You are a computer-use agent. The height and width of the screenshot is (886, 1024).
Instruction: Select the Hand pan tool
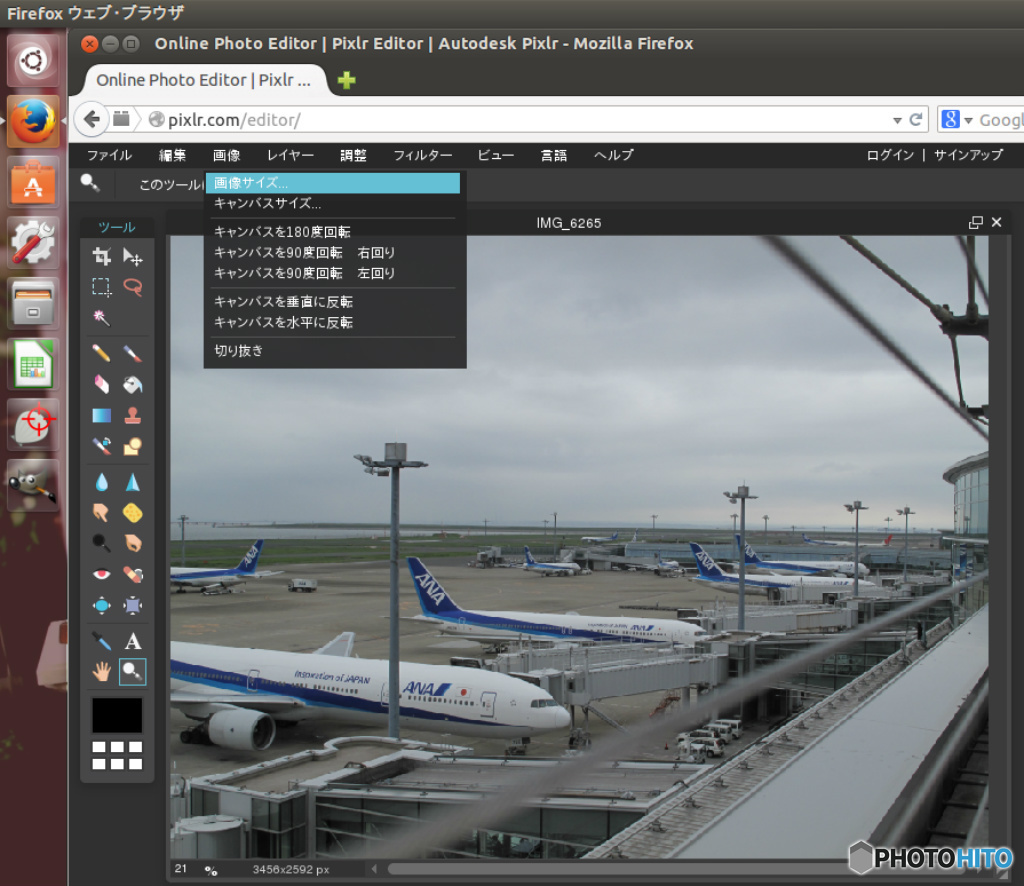pos(101,672)
